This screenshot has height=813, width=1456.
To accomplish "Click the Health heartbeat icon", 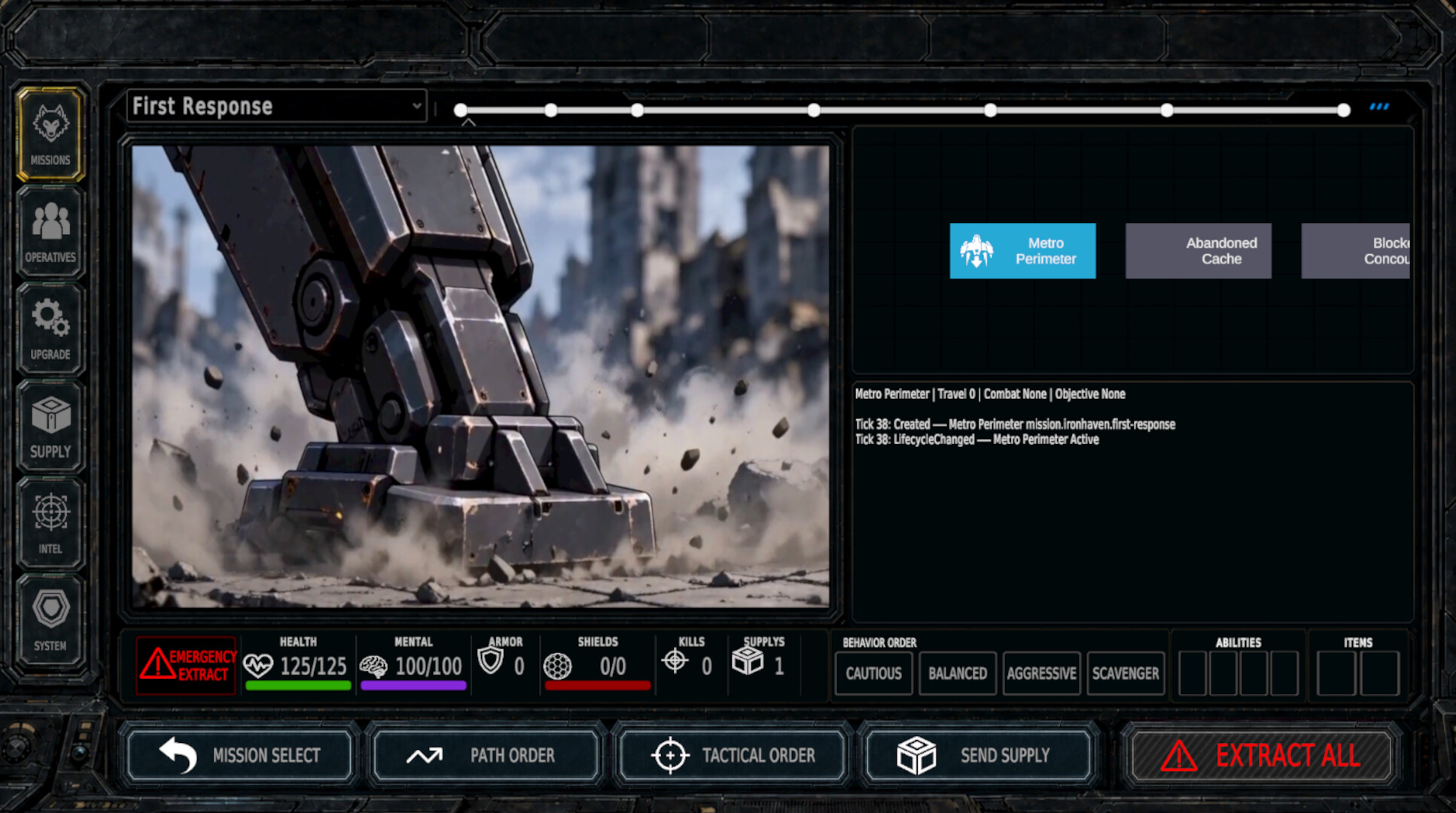I will pos(258,666).
